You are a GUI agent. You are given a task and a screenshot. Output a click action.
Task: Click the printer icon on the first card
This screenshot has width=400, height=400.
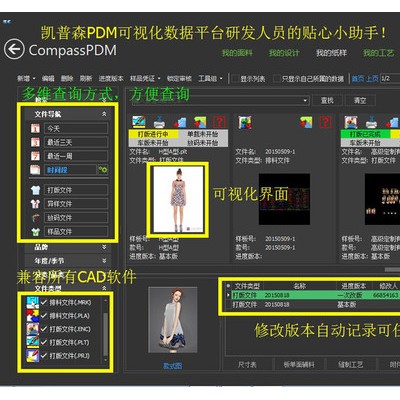click(x=159, y=122)
